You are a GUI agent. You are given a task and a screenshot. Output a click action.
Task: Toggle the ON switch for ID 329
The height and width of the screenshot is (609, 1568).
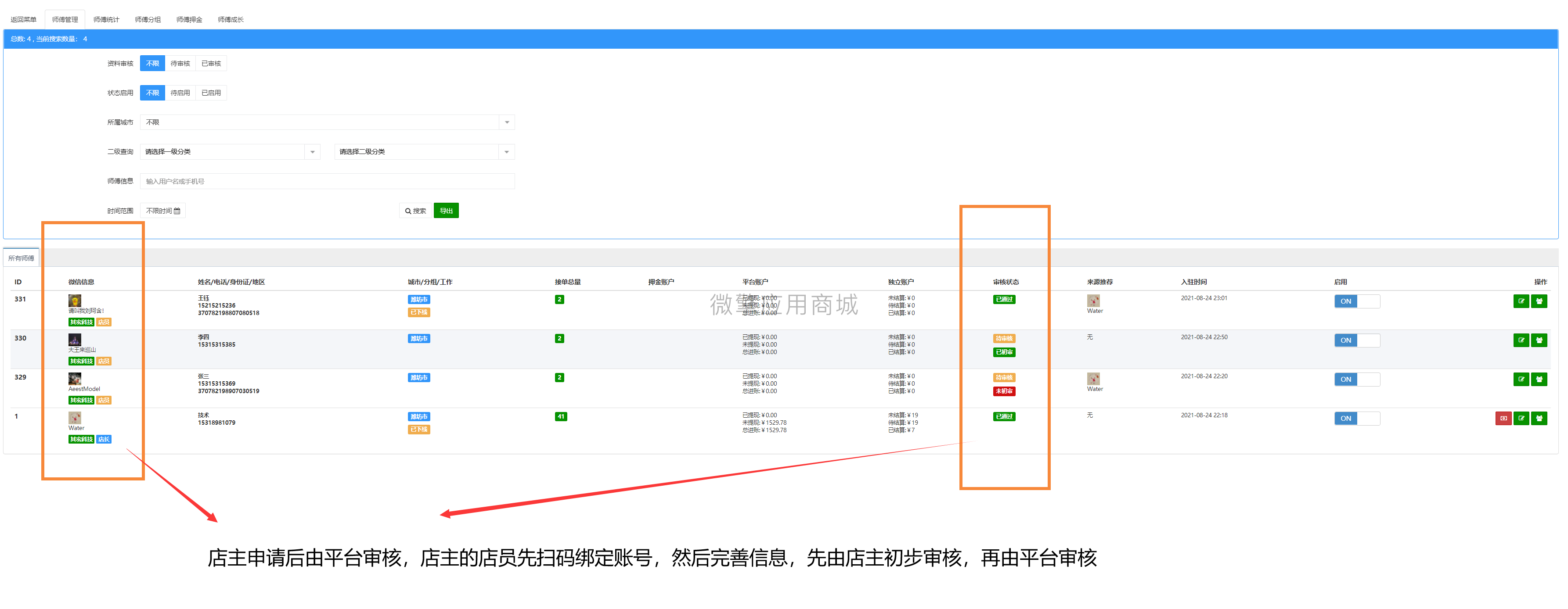1356,379
